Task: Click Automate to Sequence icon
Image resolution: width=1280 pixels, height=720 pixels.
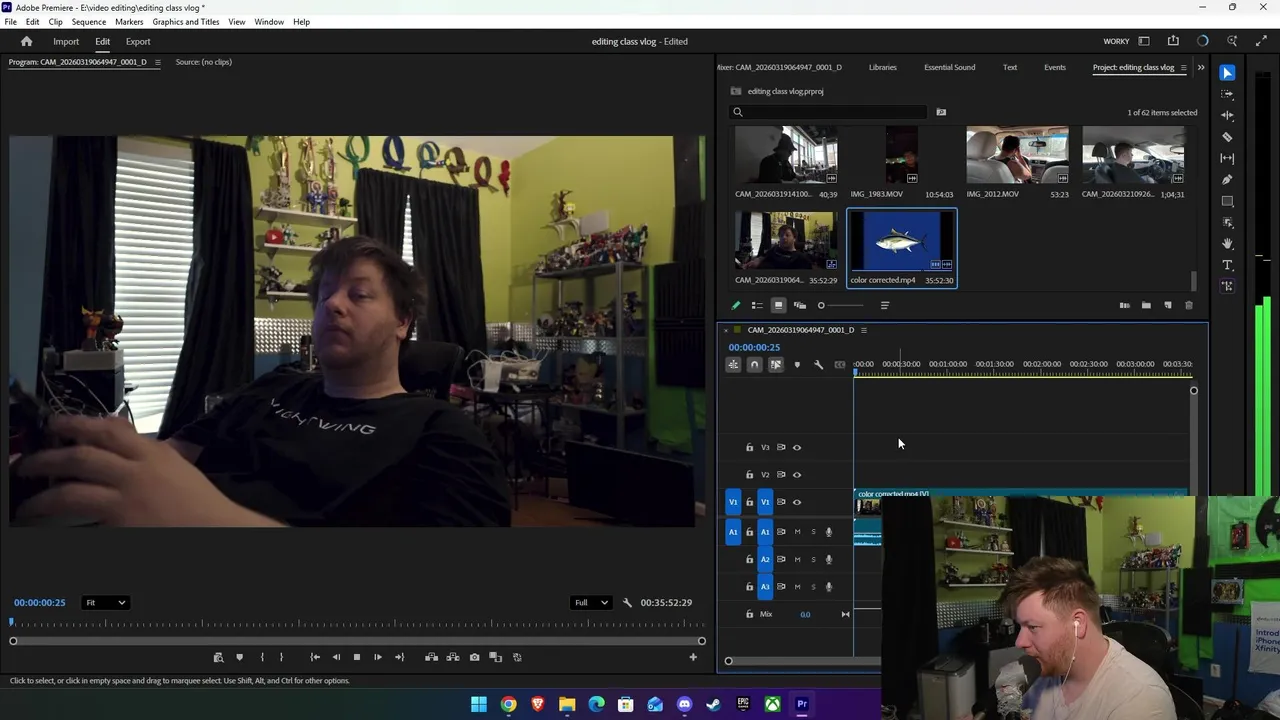Action: point(1124,306)
